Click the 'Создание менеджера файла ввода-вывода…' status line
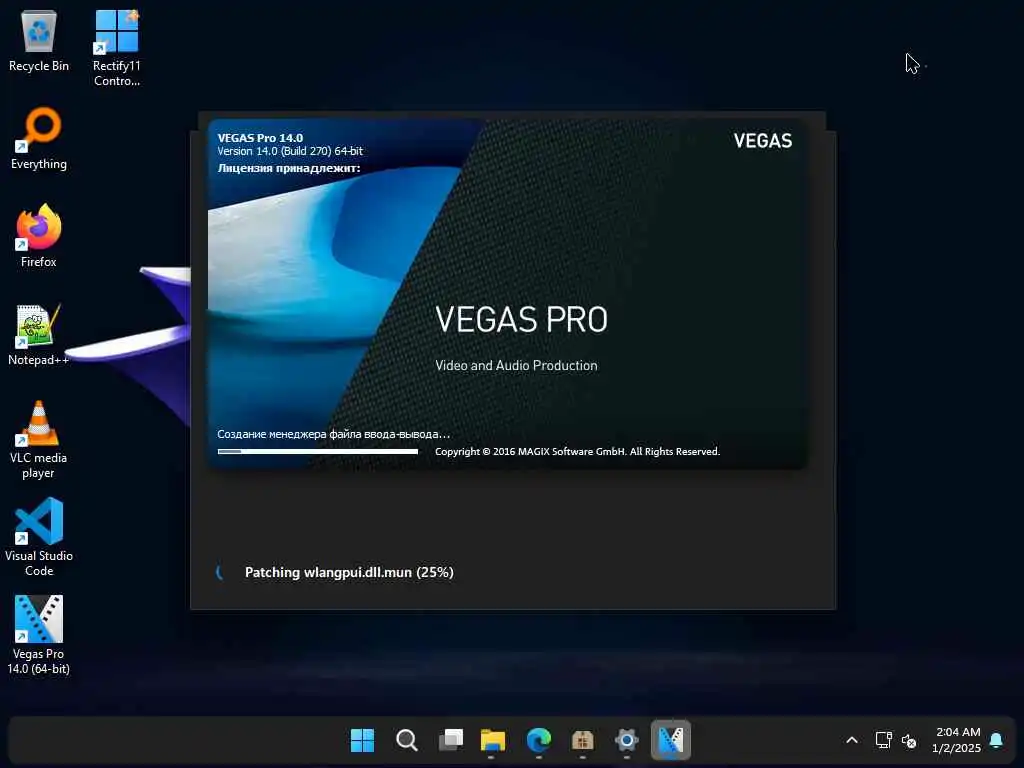 [x=333, y=434]
